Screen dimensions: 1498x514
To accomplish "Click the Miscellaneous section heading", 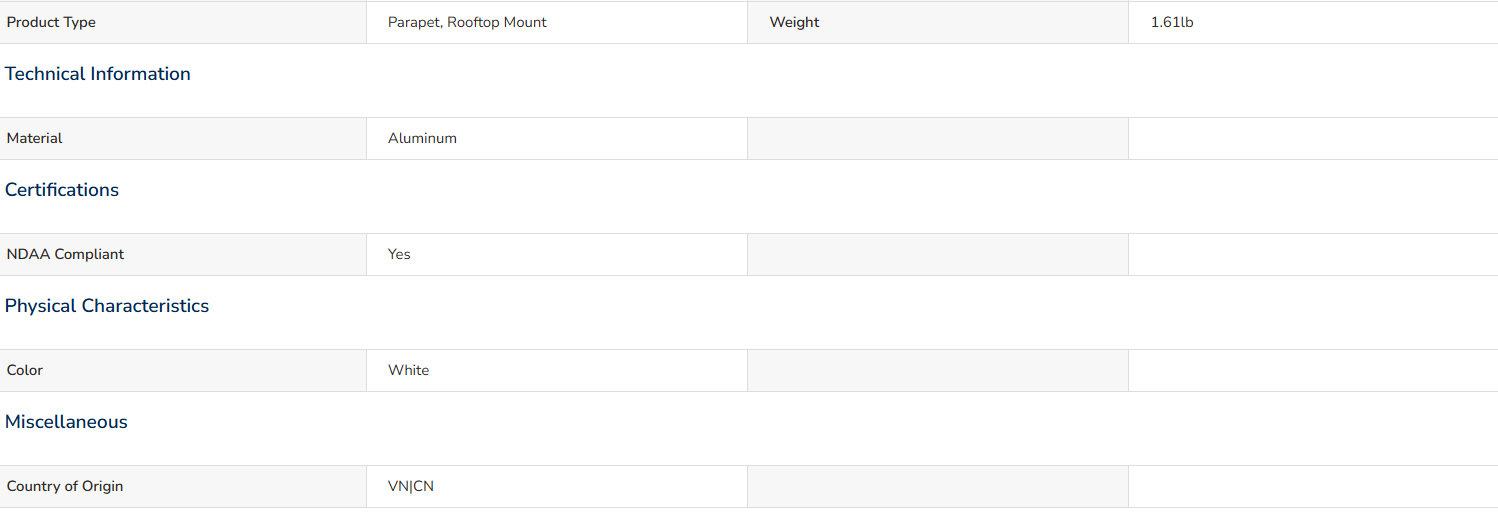I will pyautogui.click(x=66, y=422).
